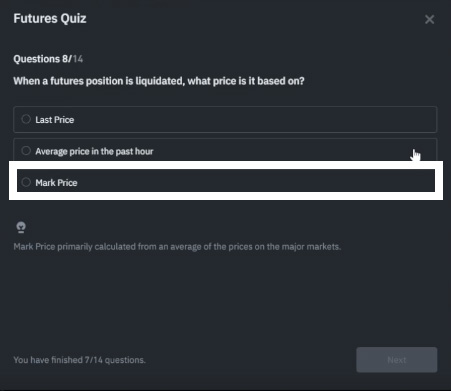Click the greyed total 14 in question counter
451x391 pixels.
click(78, 59)
